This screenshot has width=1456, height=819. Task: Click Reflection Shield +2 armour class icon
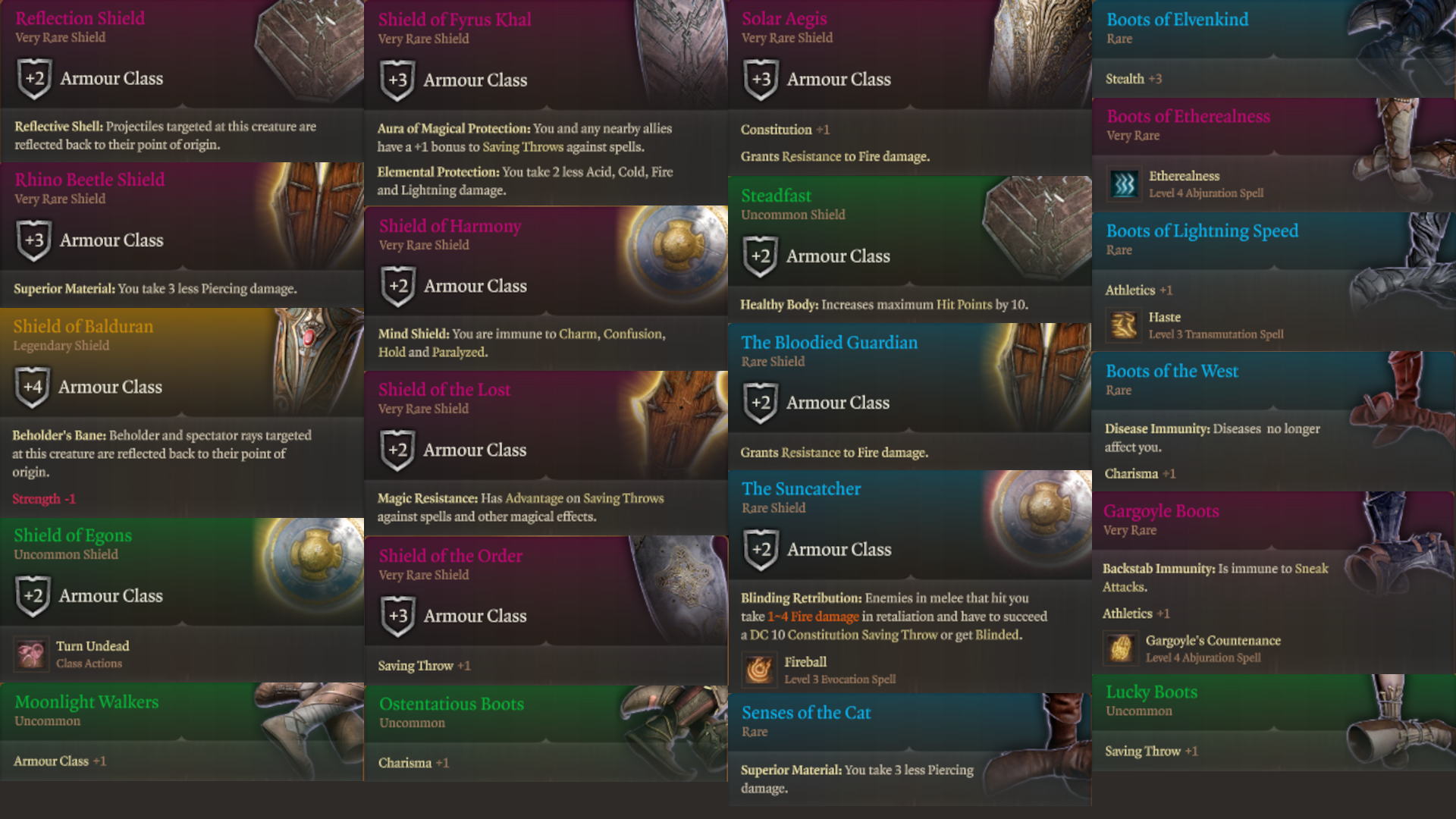(35, 79)
